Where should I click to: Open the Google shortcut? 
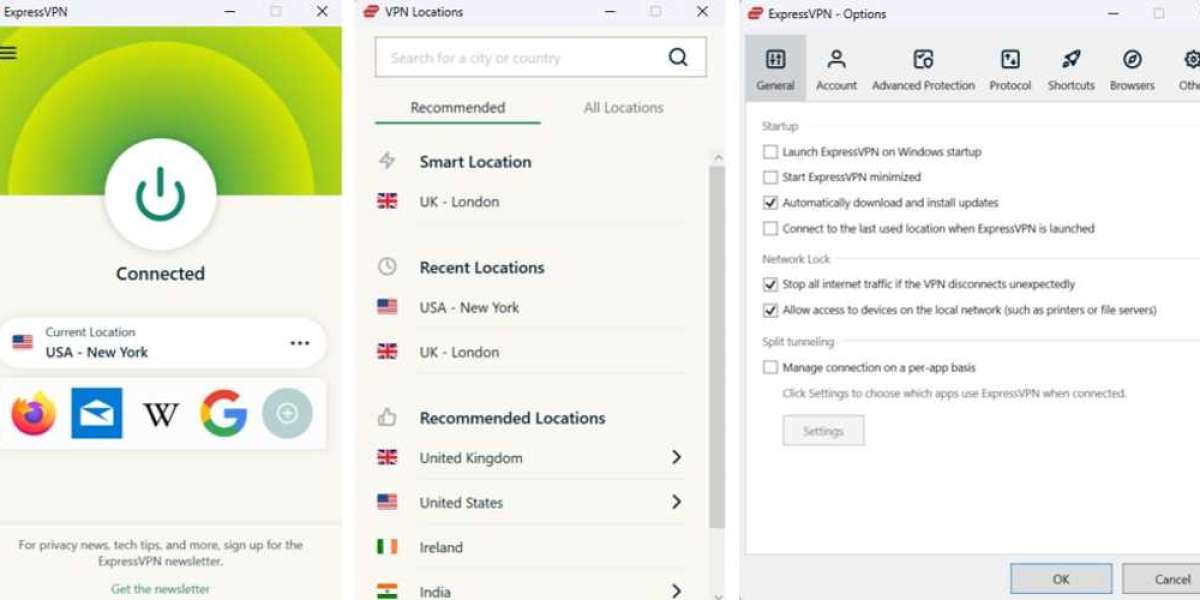click(x=224, y=412)
